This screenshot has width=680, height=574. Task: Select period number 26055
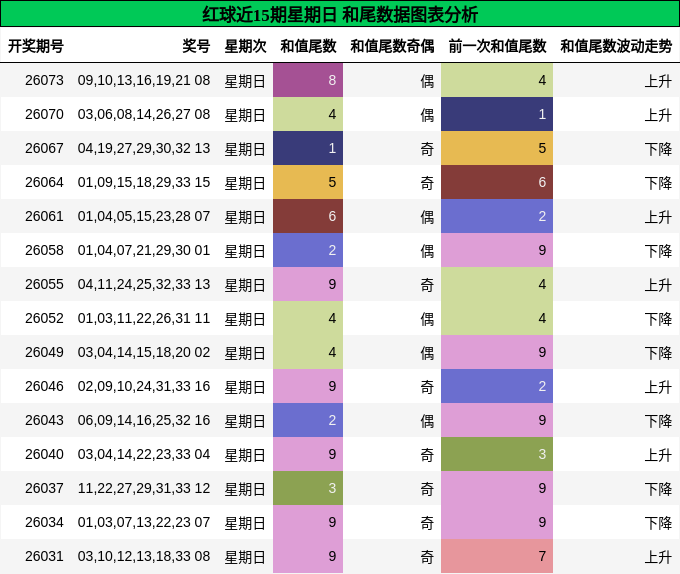pyautogui.click(x=44, y=284)
